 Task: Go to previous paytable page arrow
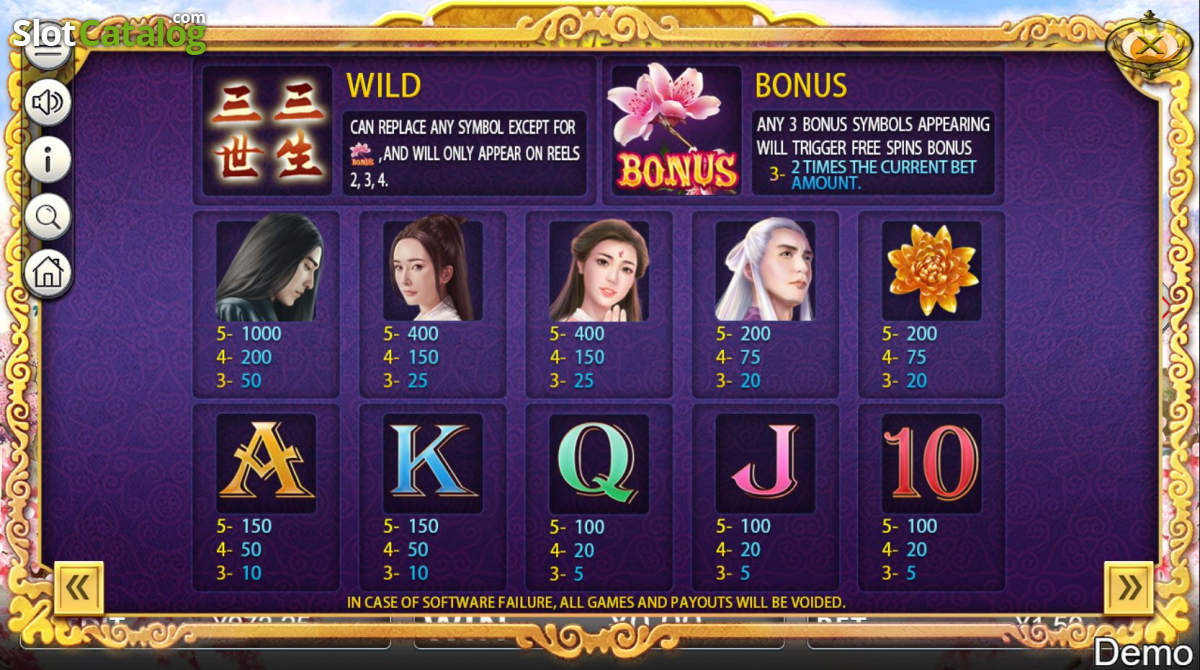78,588
